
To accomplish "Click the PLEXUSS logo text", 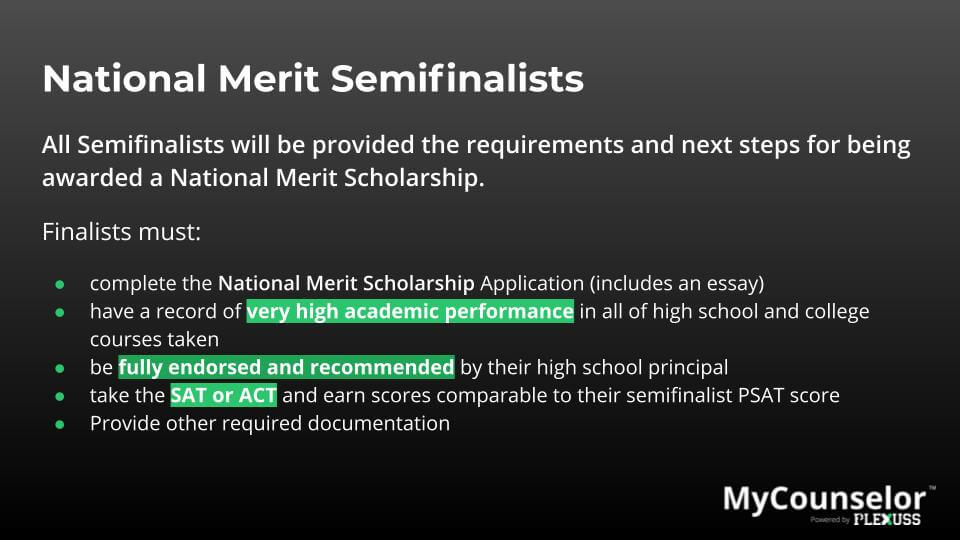I will (887, 520).
